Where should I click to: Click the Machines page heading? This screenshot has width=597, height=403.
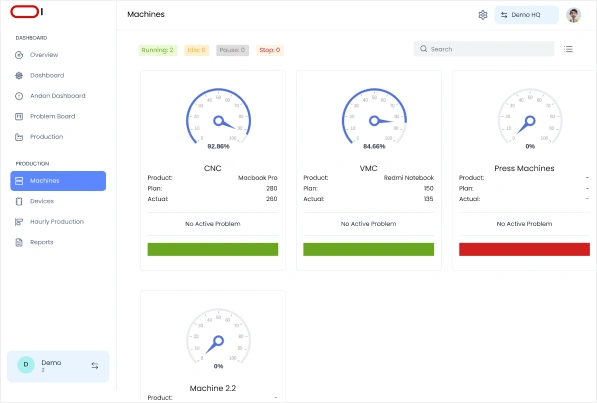(x=146, y=14)
